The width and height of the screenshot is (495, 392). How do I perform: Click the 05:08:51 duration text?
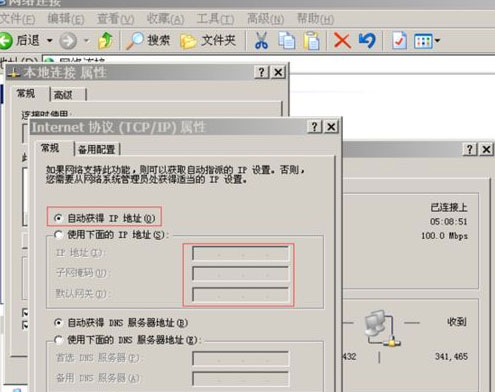coord(449,222)
